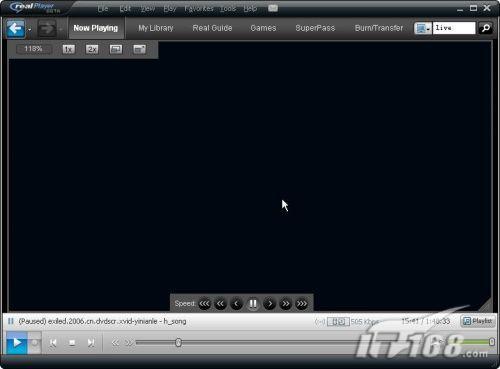
Task: Click the volume slider handle
Action: point(492,342)
